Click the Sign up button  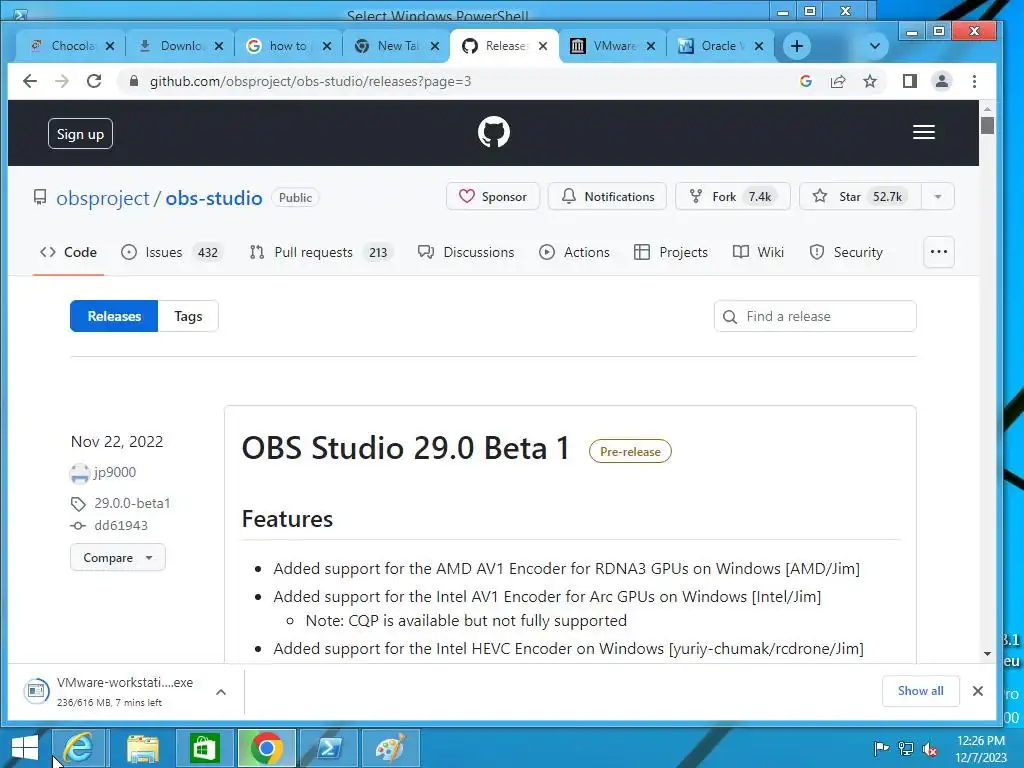tap(80, 134)
